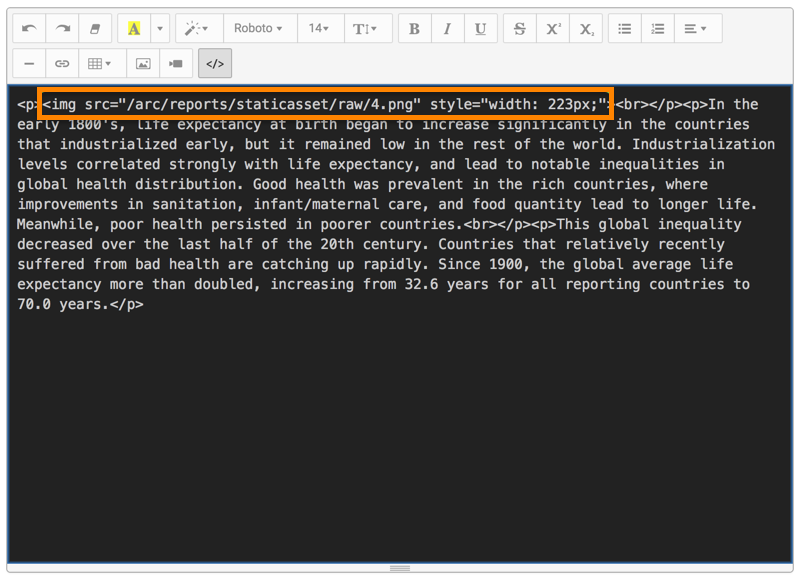Apply superscript formatting
The width and height of the screenshot is (800, 580).
point(552,29)
